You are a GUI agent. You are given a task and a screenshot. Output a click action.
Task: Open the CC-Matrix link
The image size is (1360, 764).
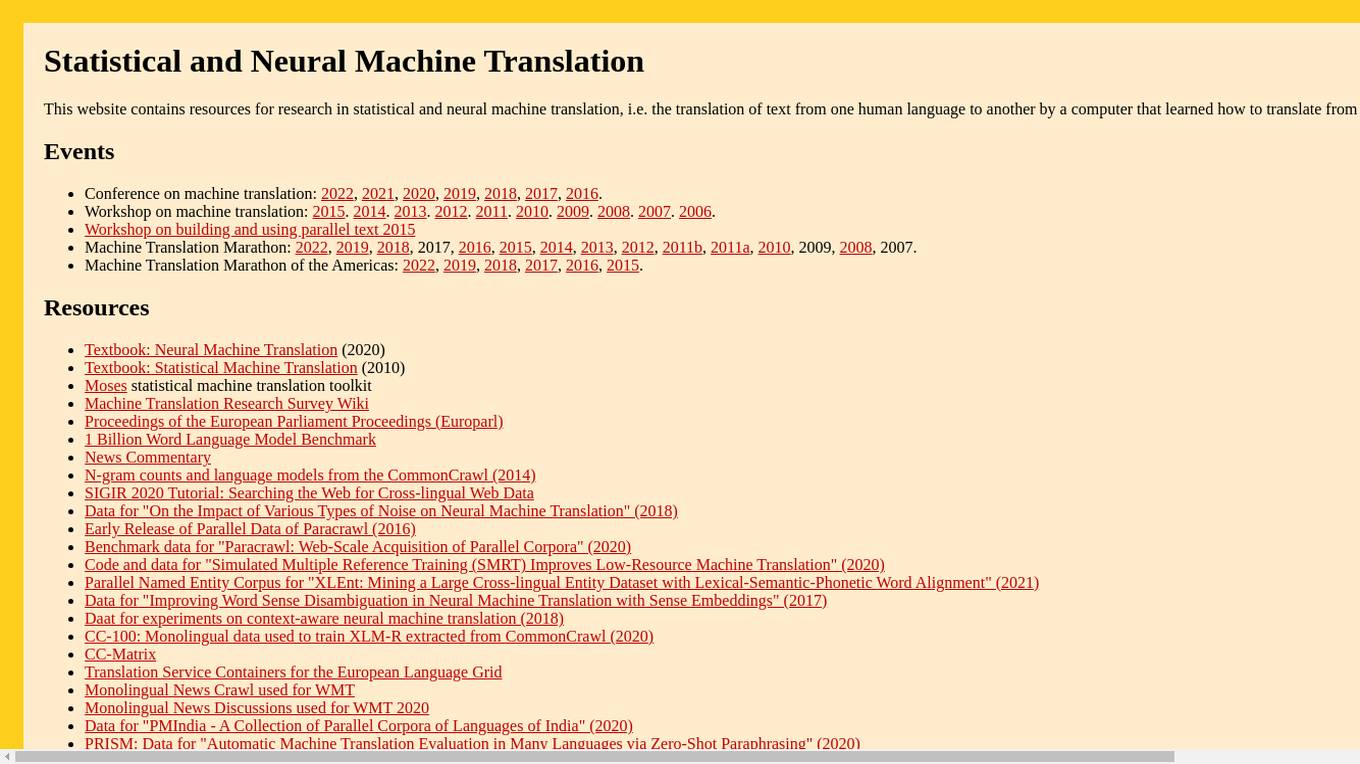pos(121,656)
